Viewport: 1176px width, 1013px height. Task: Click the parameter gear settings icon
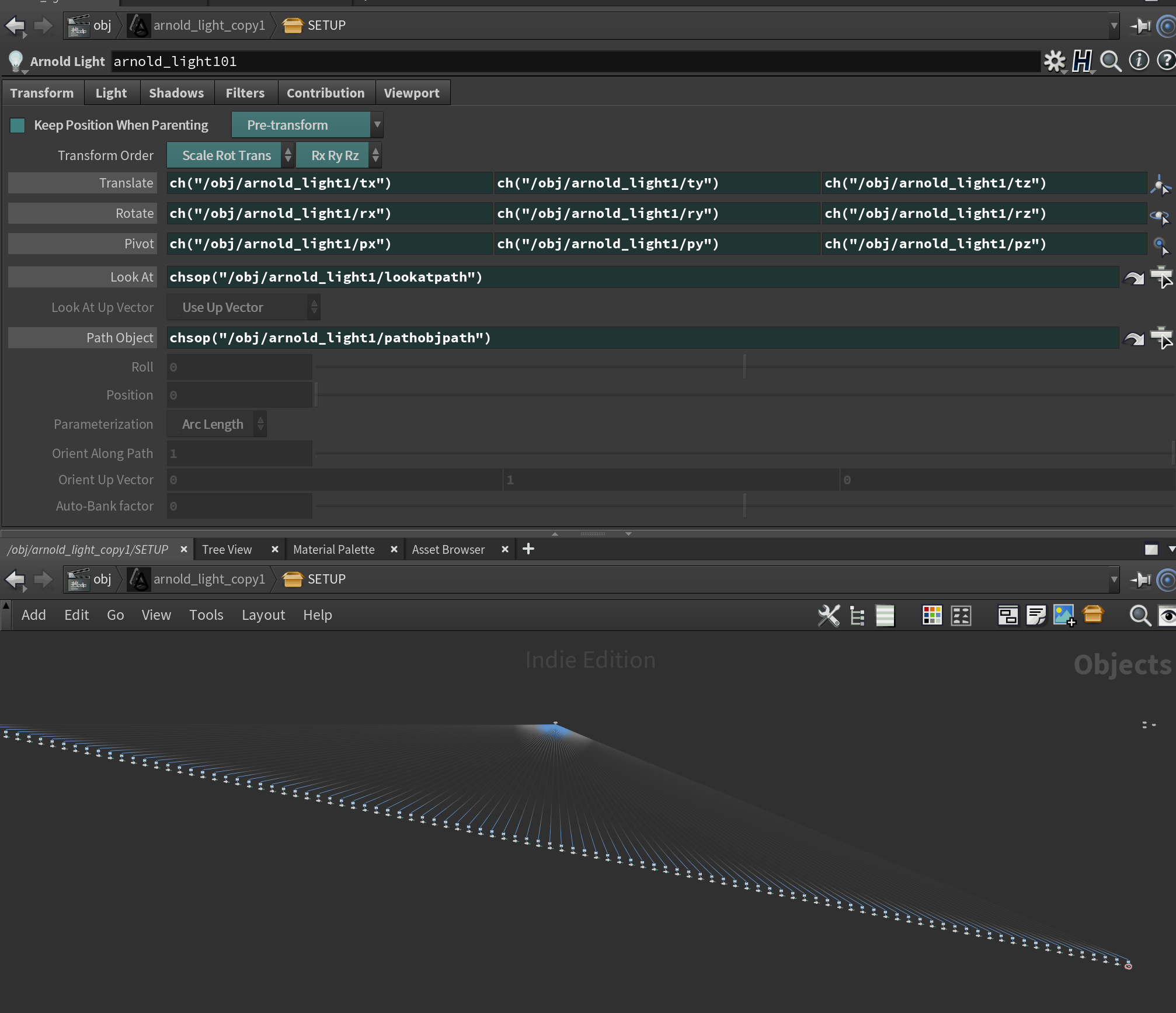(1054, 61)
